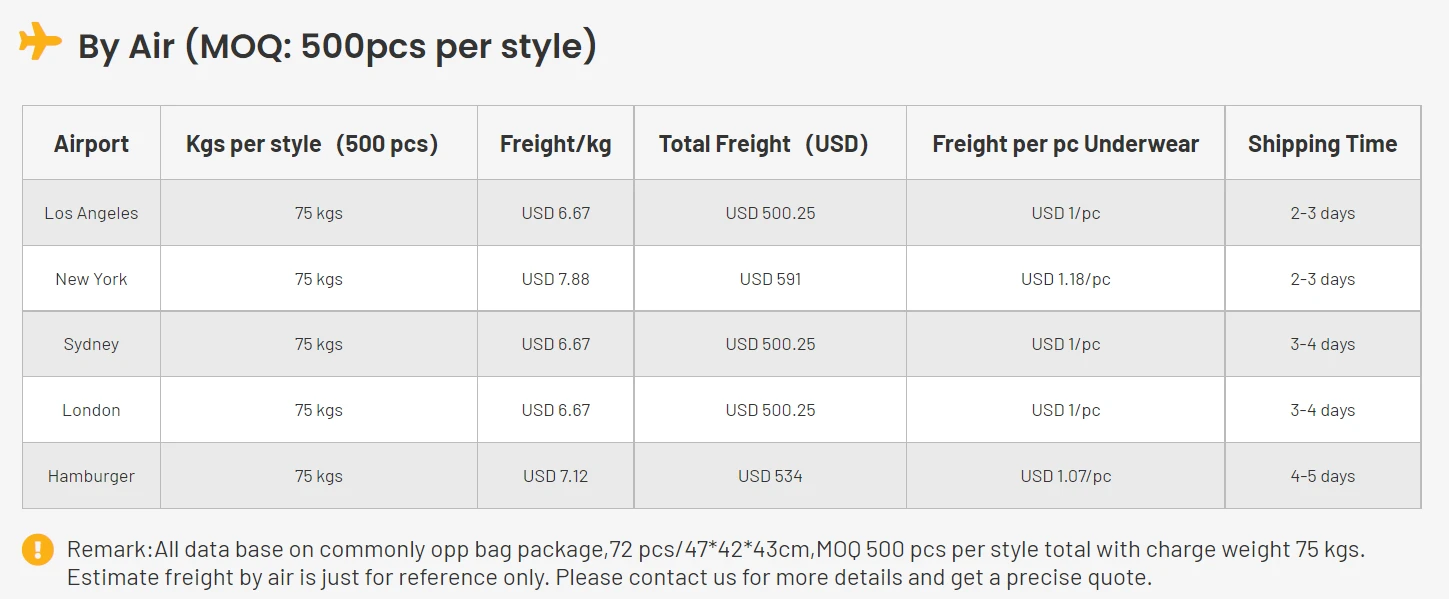Select the Sydney row label

point(91,344)
